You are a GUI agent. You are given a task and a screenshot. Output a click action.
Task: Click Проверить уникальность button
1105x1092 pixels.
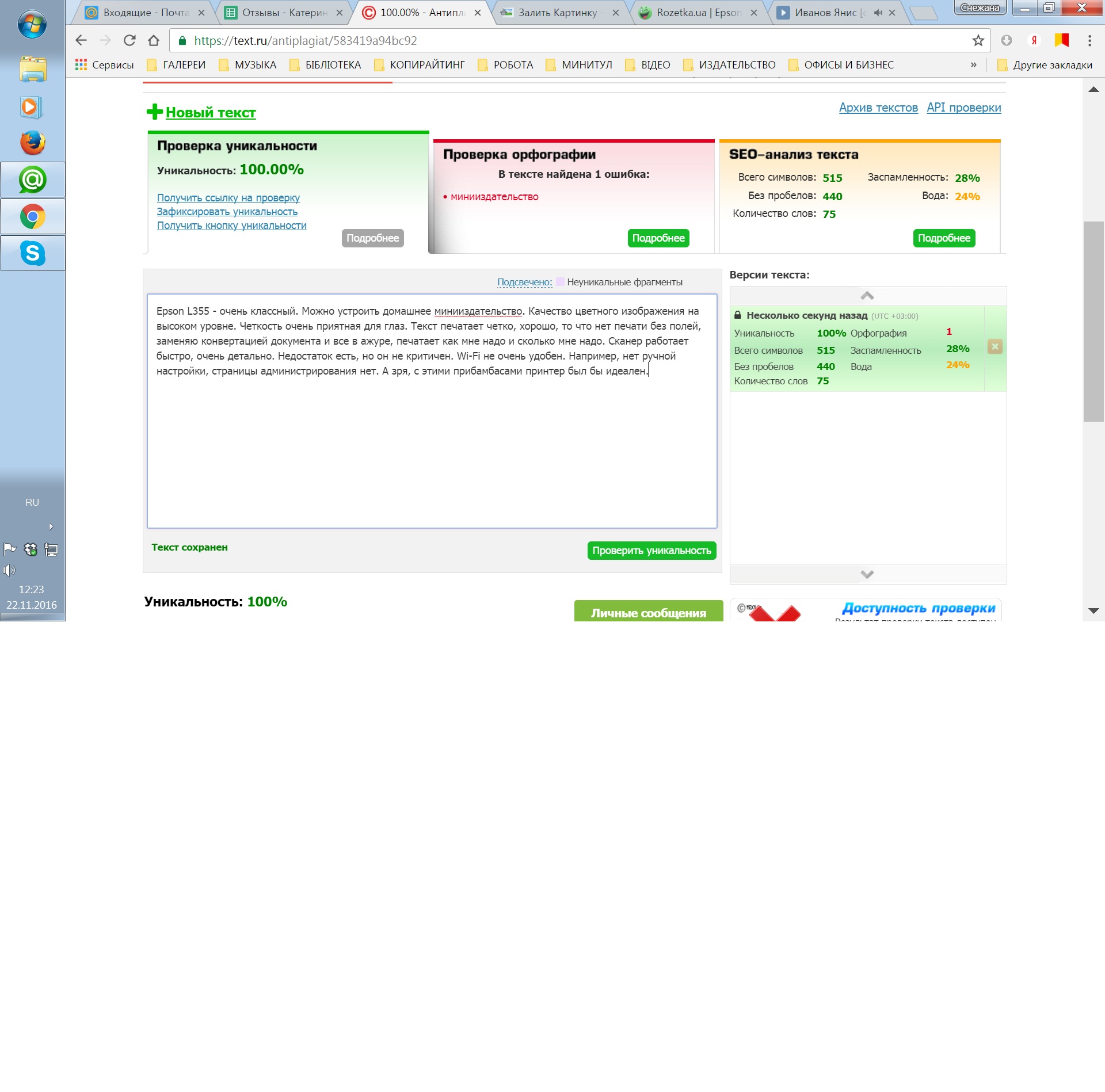coord(651,551)
